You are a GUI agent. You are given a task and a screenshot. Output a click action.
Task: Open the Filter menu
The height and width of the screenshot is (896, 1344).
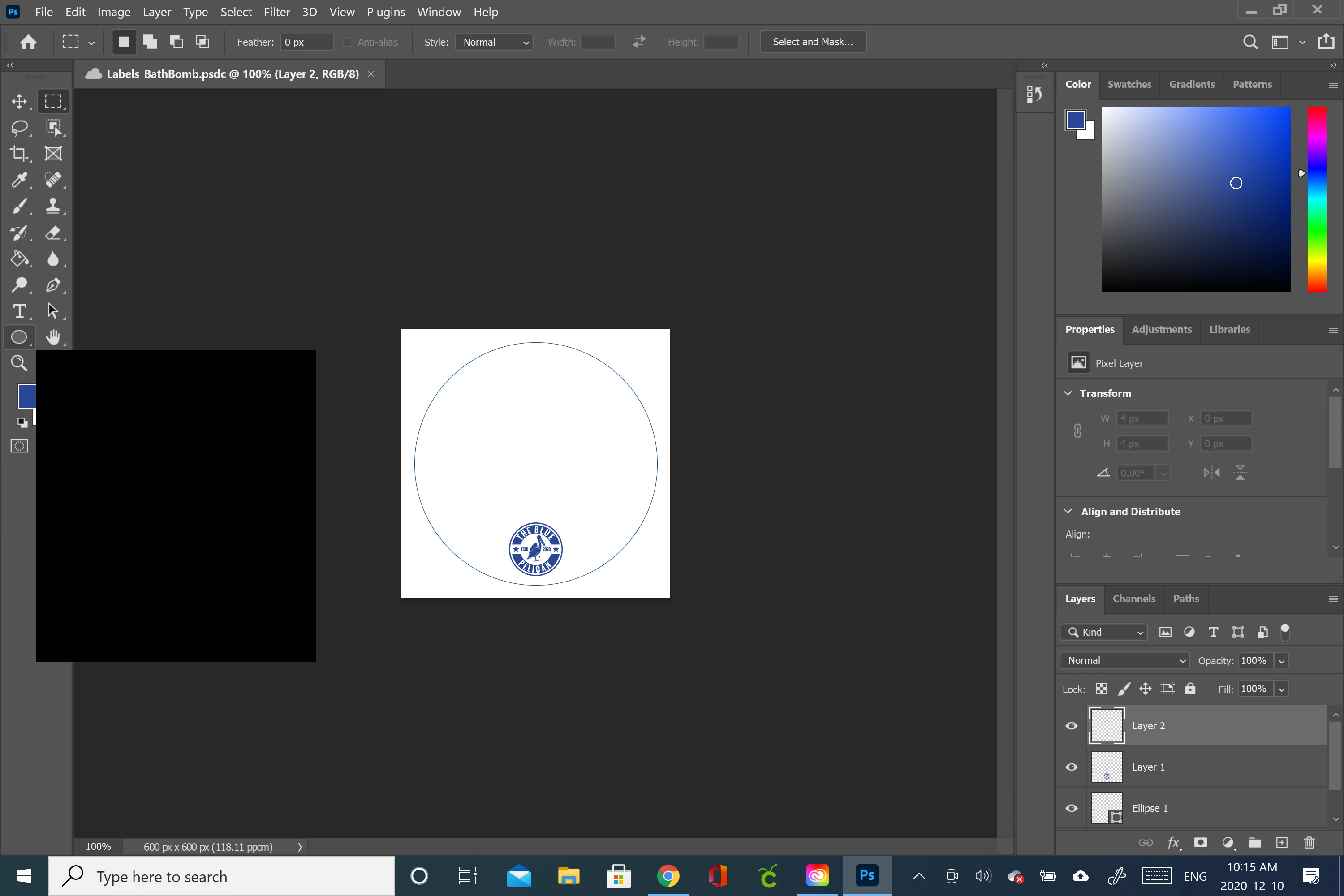point(276,12)
